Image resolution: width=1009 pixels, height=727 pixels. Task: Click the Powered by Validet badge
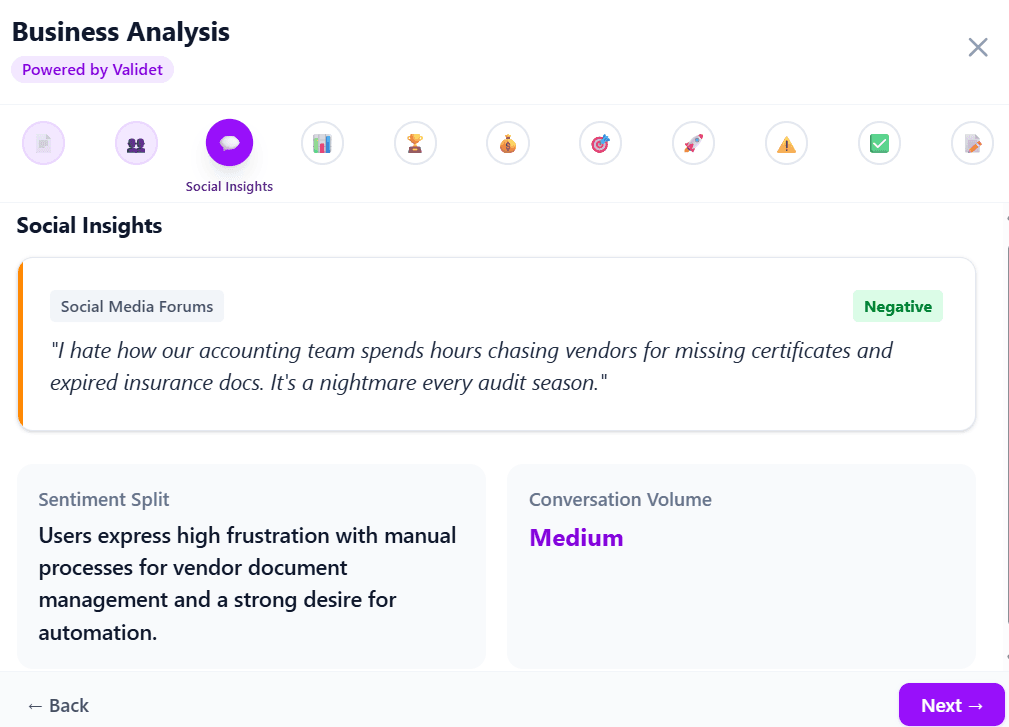[x=92, y=69]
